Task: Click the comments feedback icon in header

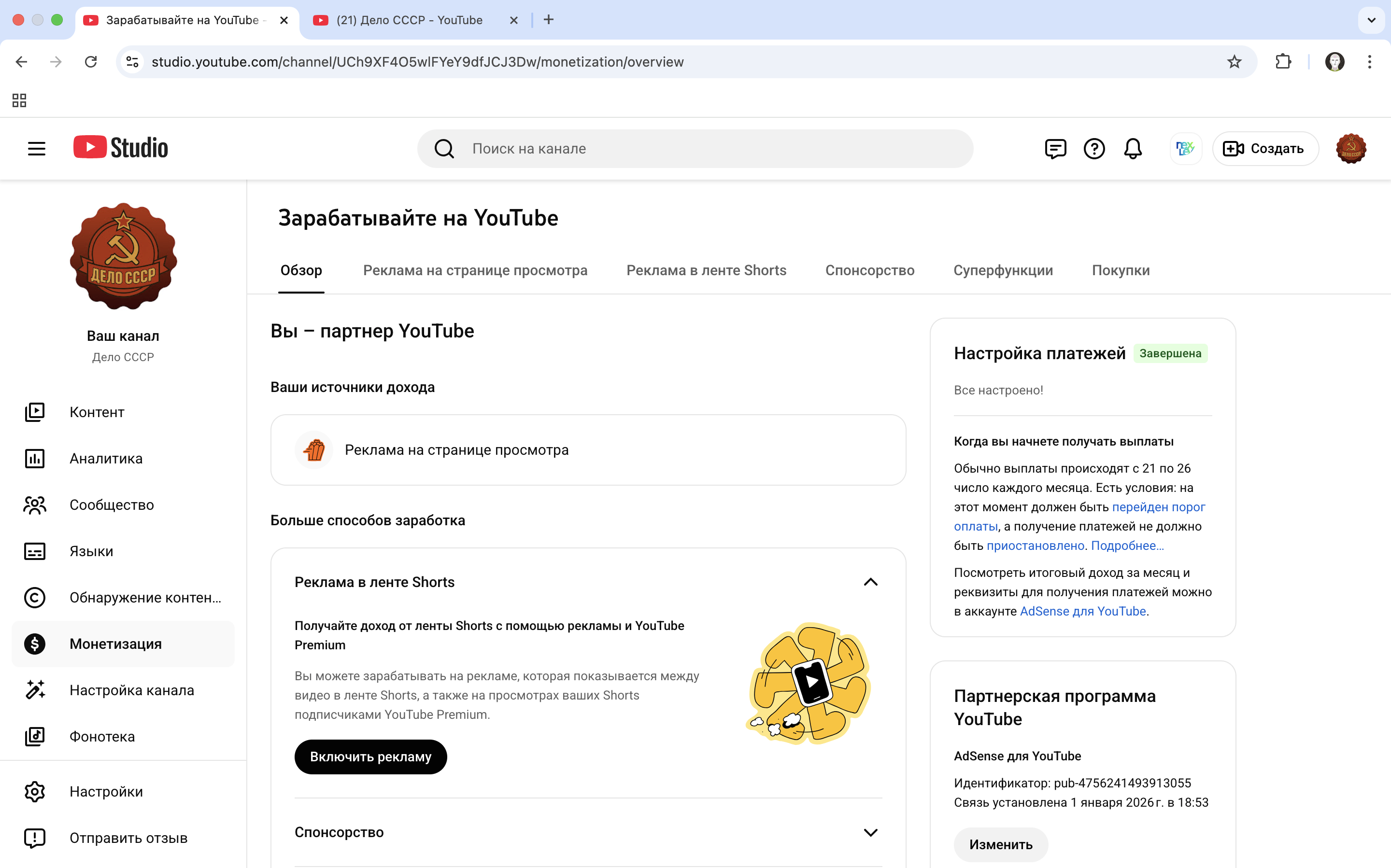Action: (x=1055, y=149)
